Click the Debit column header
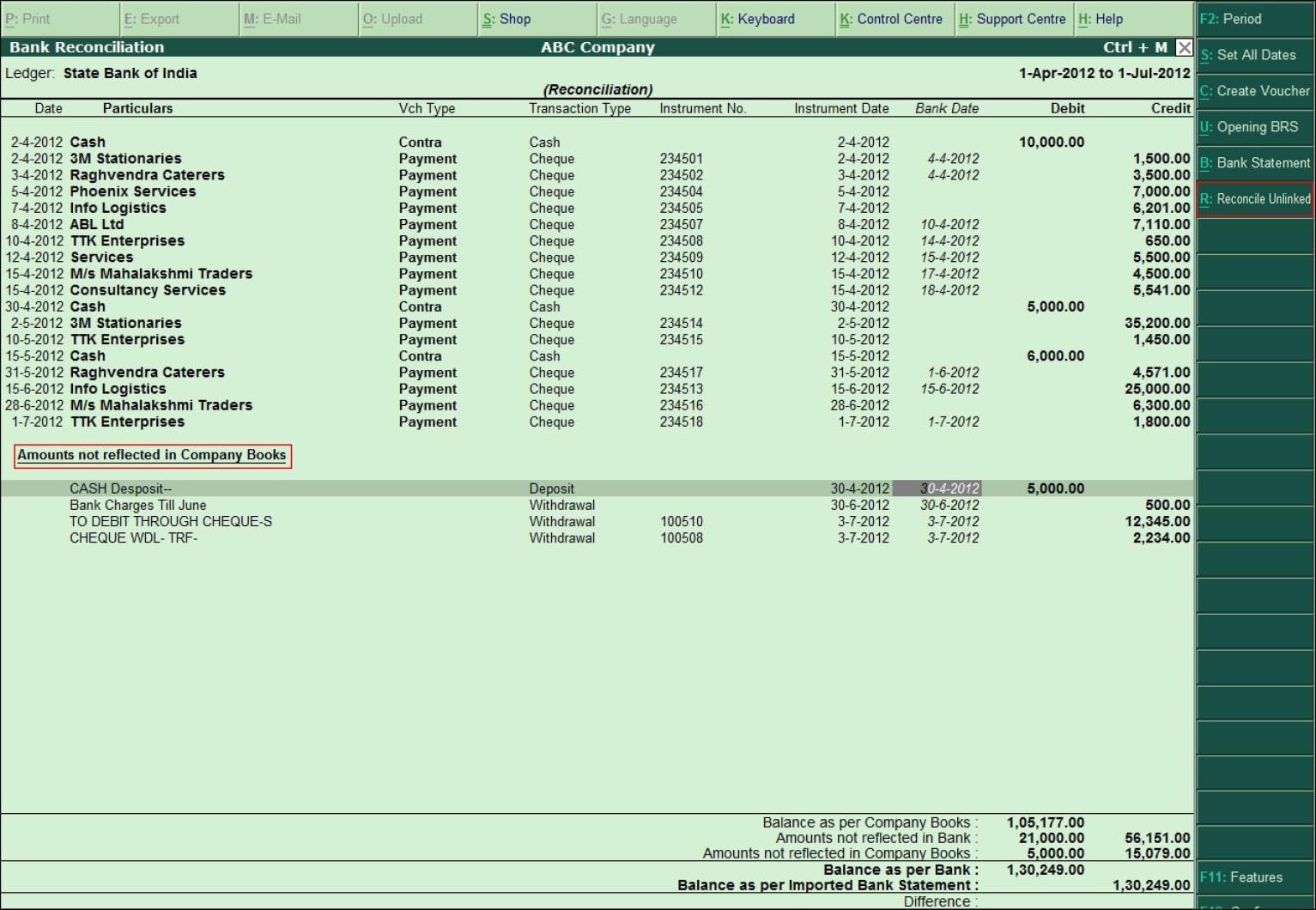1316x910 pixels. pyautogui.click(x=1068, y=108)
